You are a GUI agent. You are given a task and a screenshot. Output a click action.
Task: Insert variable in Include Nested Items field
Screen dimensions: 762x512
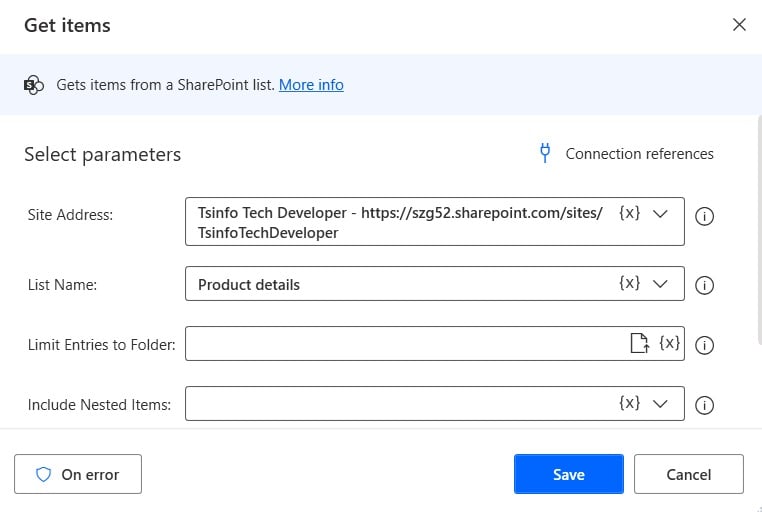[629, 403]
